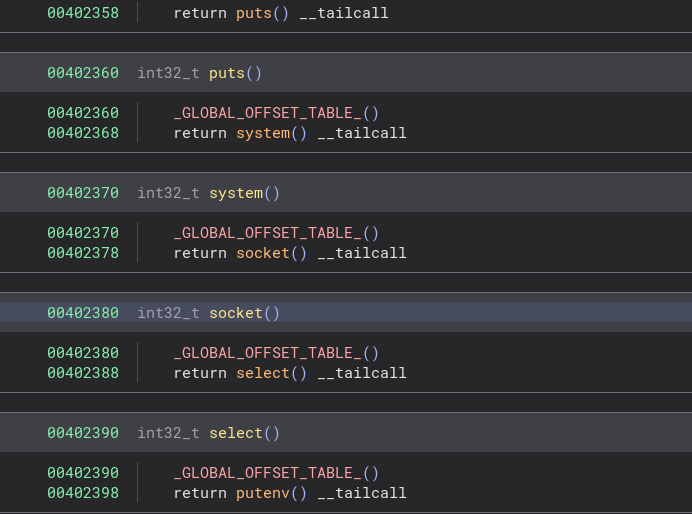This screenshot has height=514, width=692.
Task: Click address 00402388 in the socket body
Action: 82,373
